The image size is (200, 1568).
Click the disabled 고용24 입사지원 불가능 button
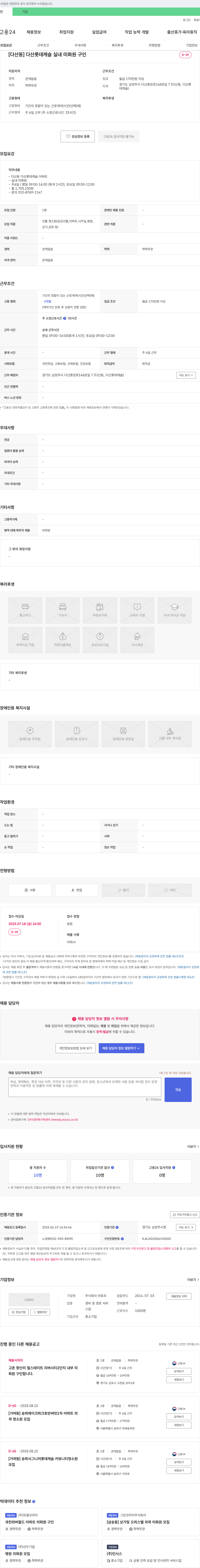pyautogui.click(x=119, y=136)
